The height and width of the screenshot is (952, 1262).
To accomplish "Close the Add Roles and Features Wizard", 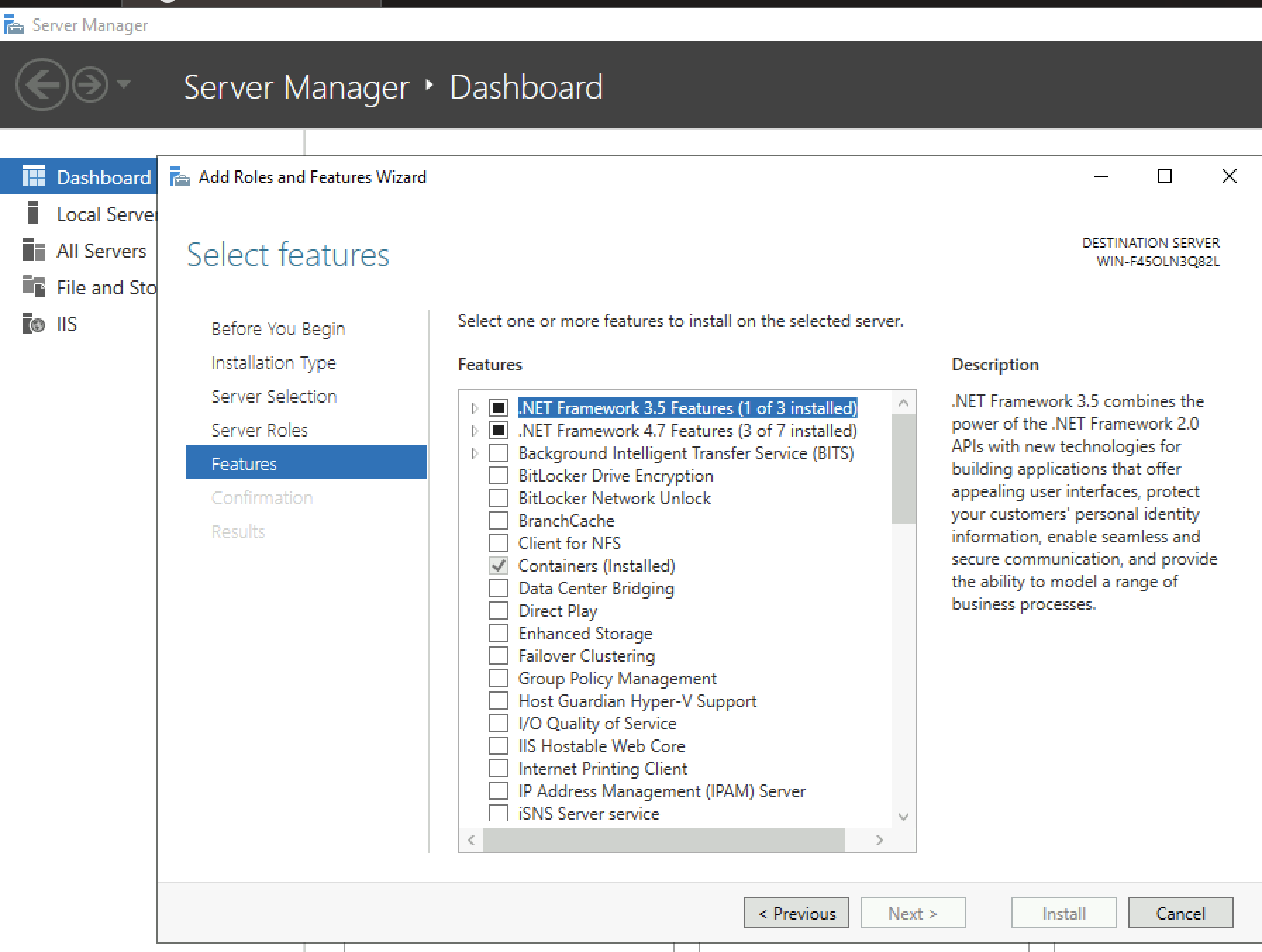I will (x=1229, y=176).
